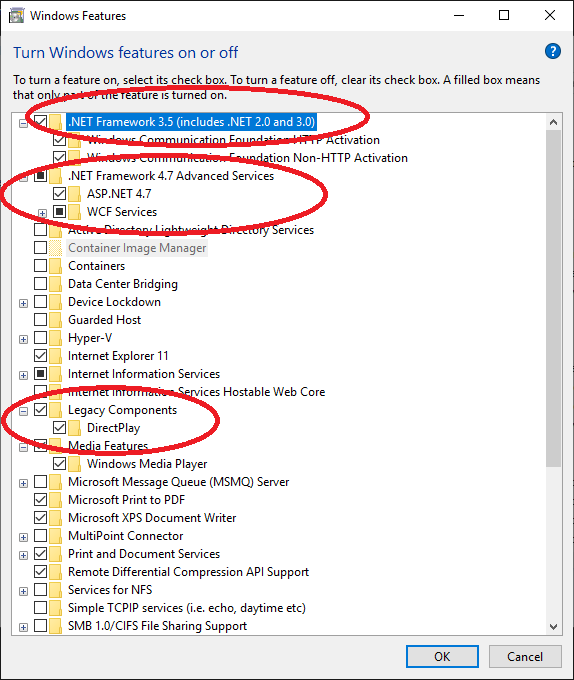Expand the Hyper-V tree node
The image size is (574, 680).
tap(23, 339)
